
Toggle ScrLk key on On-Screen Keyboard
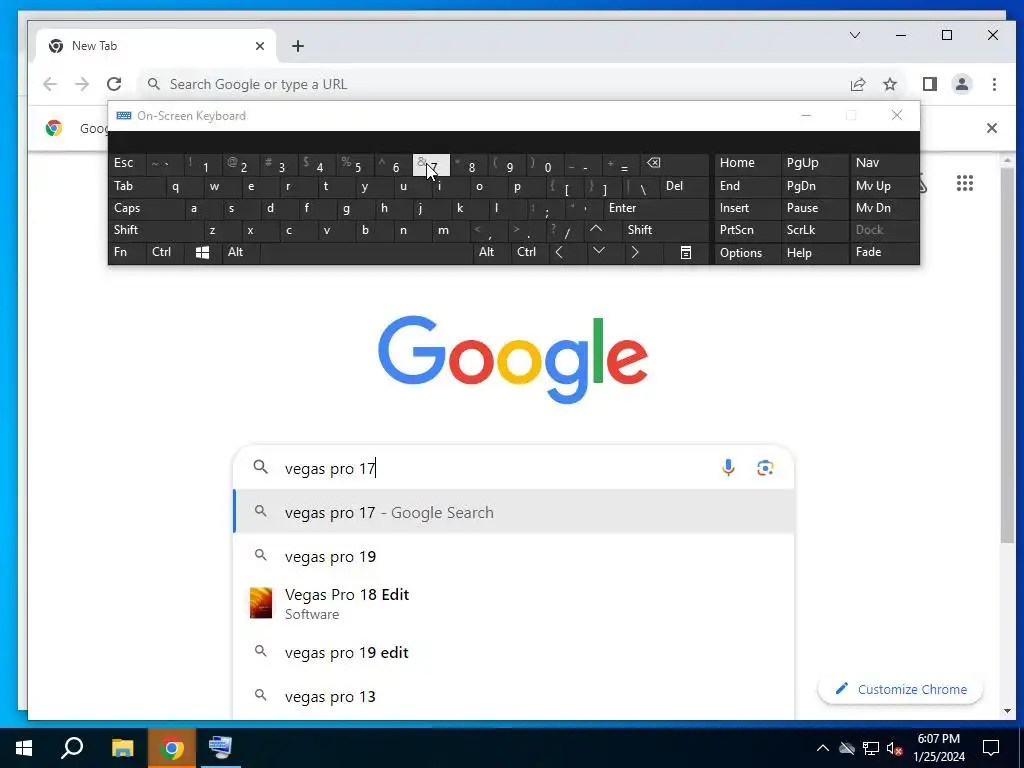pos(814,230)
